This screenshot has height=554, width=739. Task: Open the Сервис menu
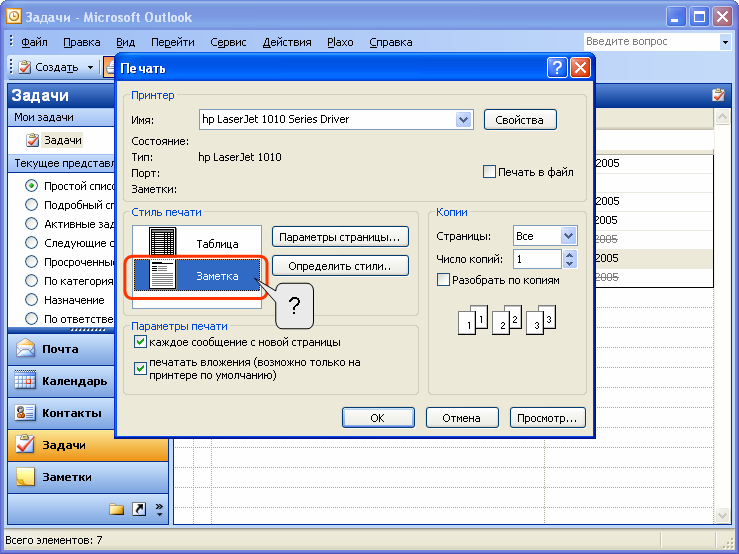tap(228, 42)
